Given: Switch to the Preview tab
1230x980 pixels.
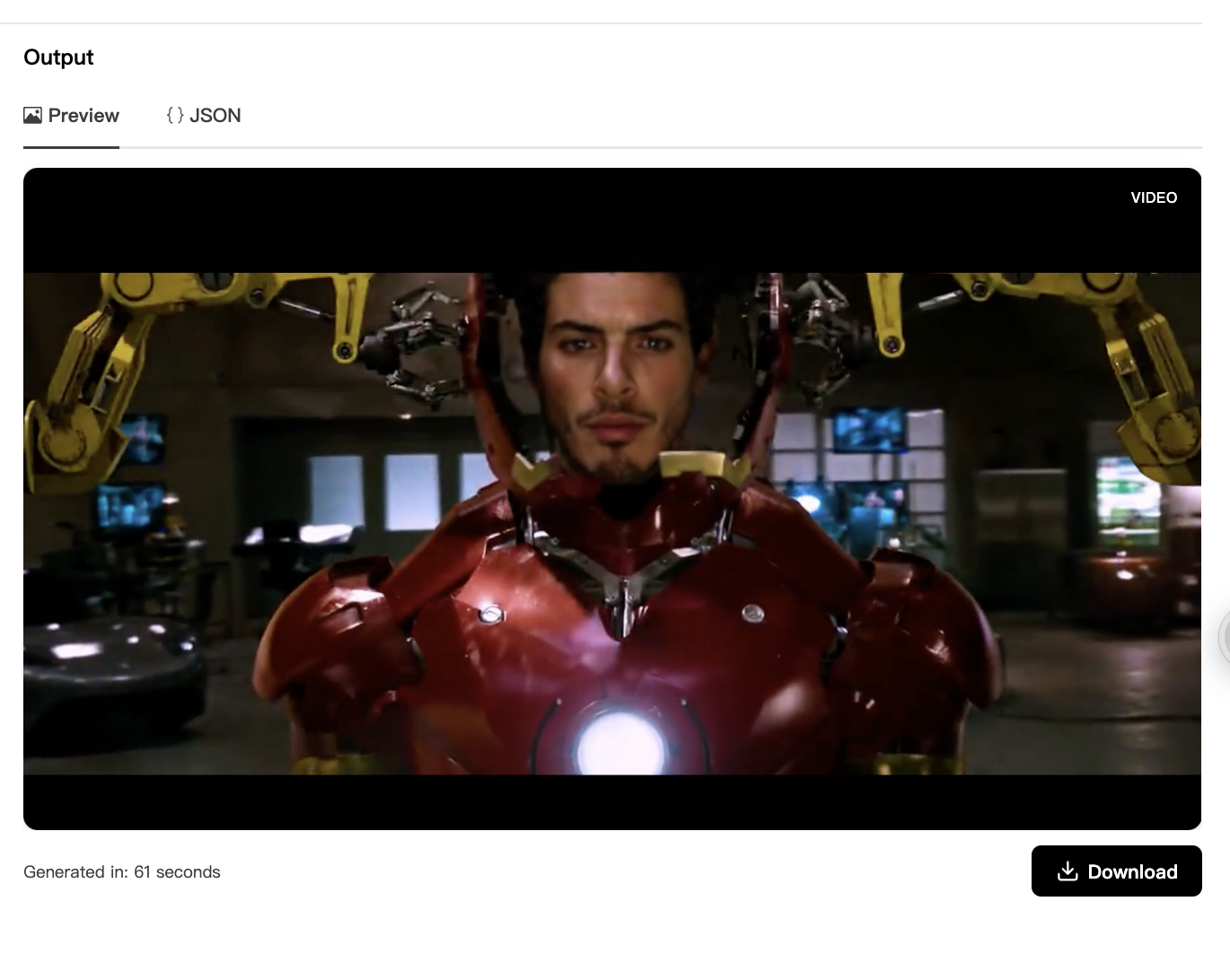Looking at the screenshot, I should coord(71,116).
